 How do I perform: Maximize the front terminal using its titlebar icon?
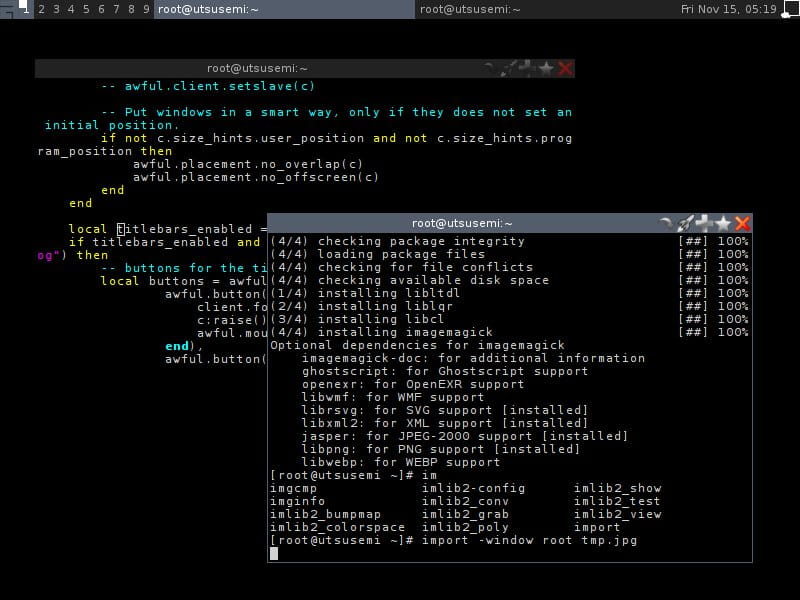[686, 223]
